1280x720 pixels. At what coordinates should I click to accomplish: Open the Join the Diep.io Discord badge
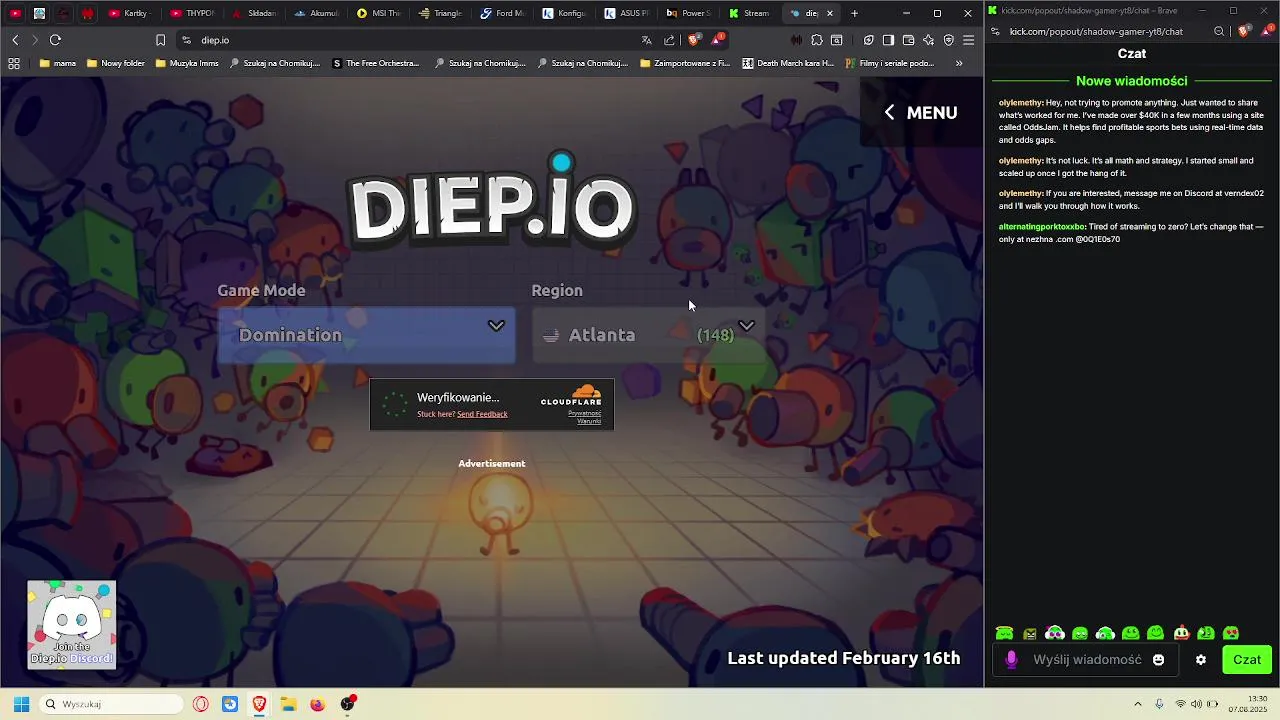pos(71,624)
